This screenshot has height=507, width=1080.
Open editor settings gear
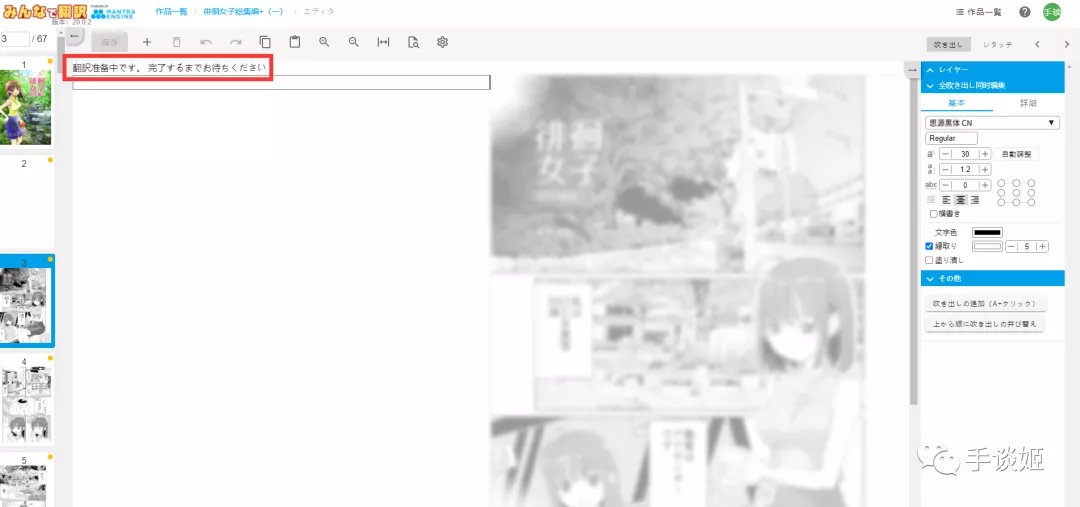click(x=443, y=42)
